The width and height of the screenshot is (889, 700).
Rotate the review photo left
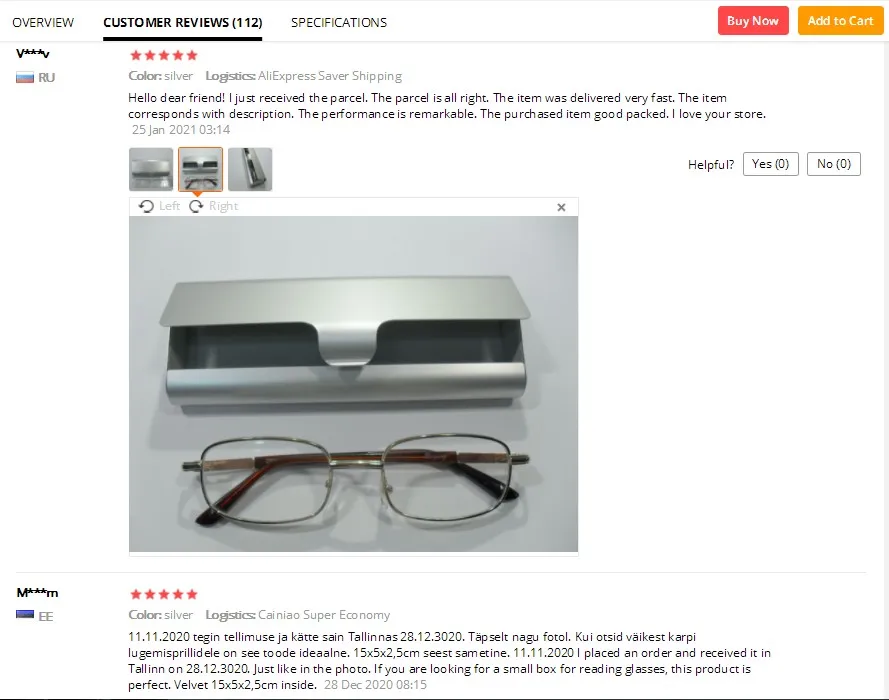tap(159, 206)
